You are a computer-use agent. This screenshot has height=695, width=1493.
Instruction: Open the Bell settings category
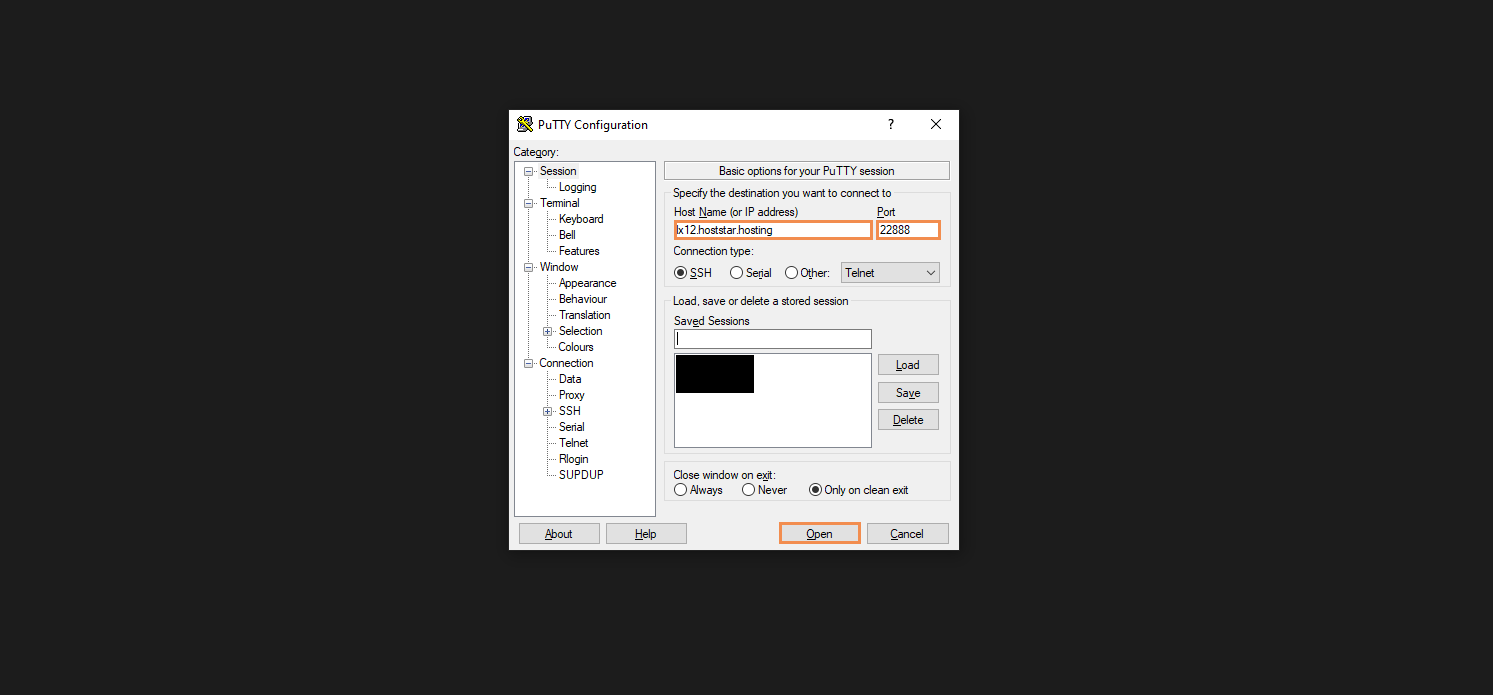pyautogui.click(x=568, y=235)
